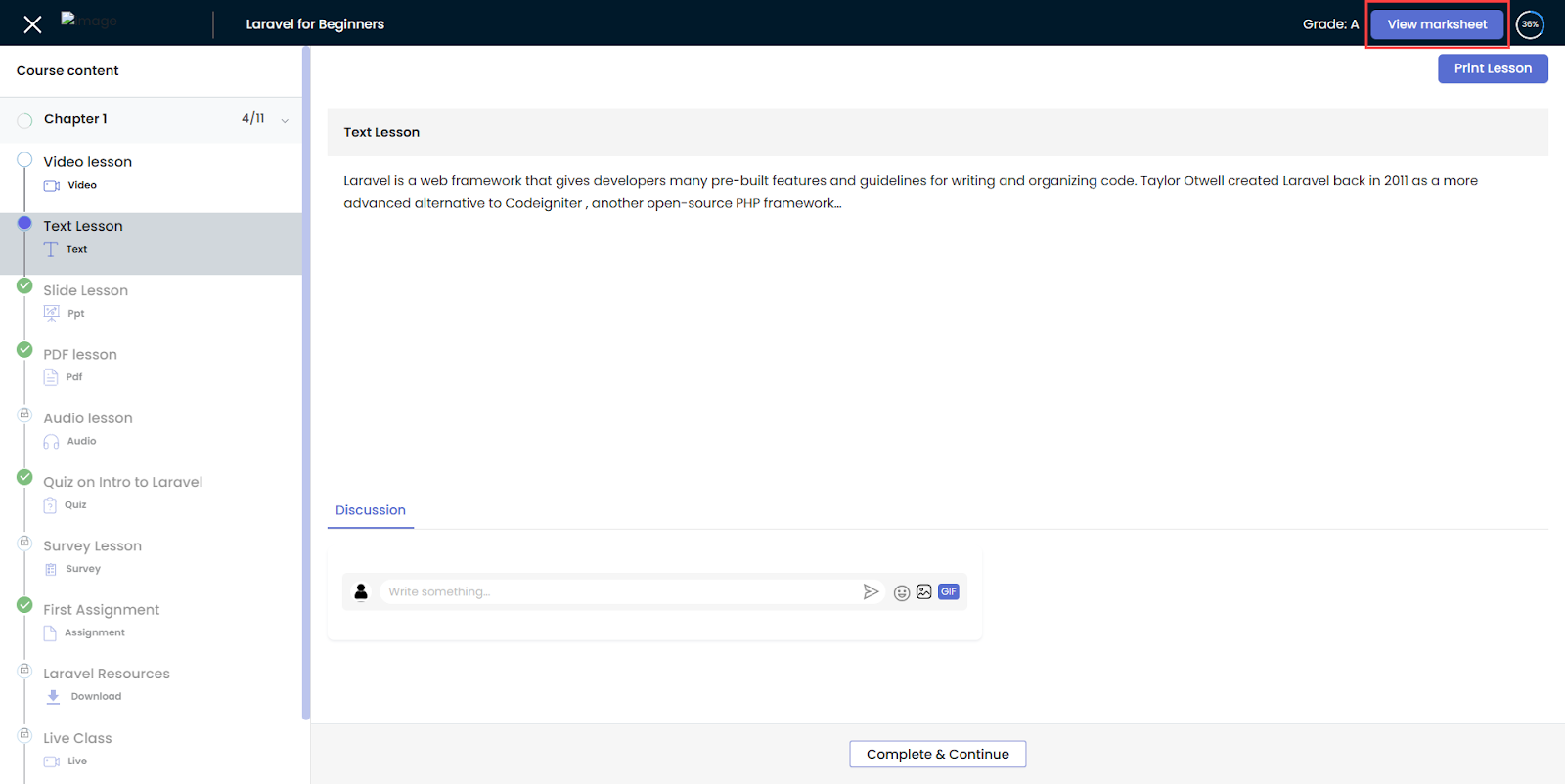Click the Course content heading
1565x784 pixels.
[x=67, y=70]
